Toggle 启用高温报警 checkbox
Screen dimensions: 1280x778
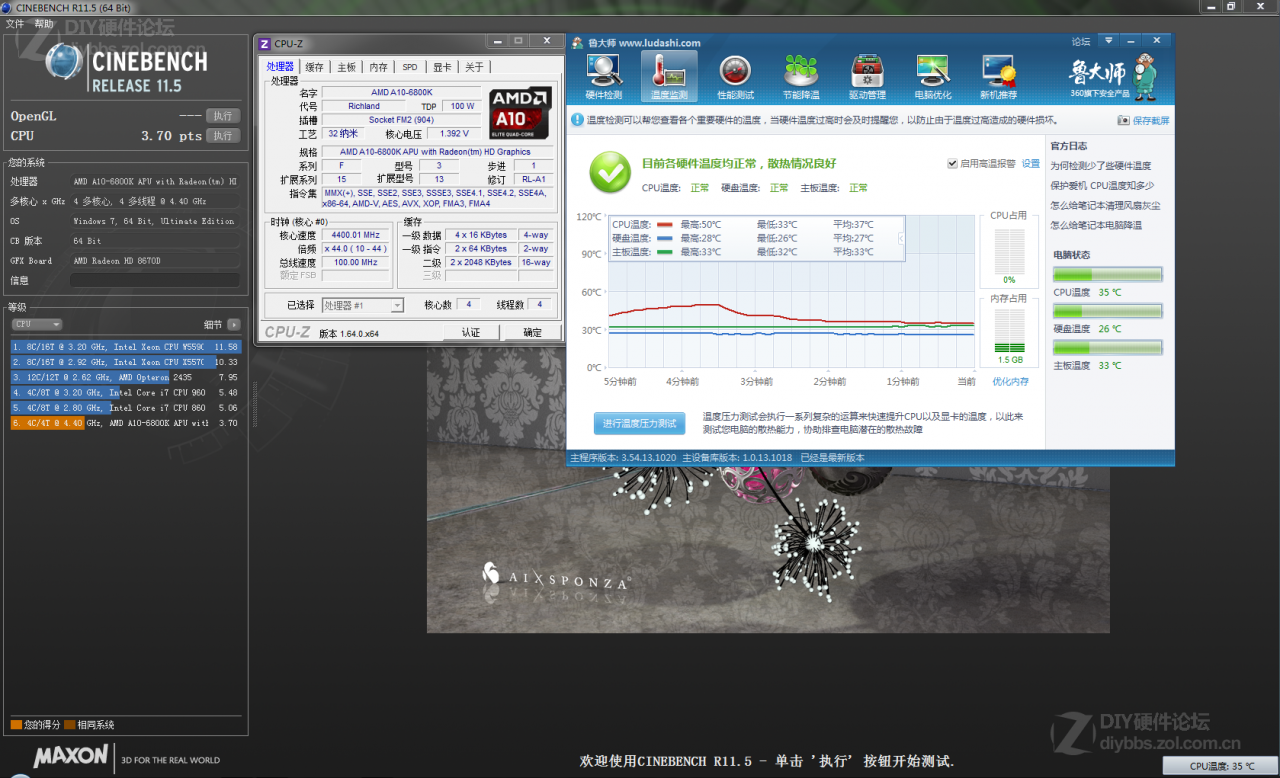[x=952, y=164]
